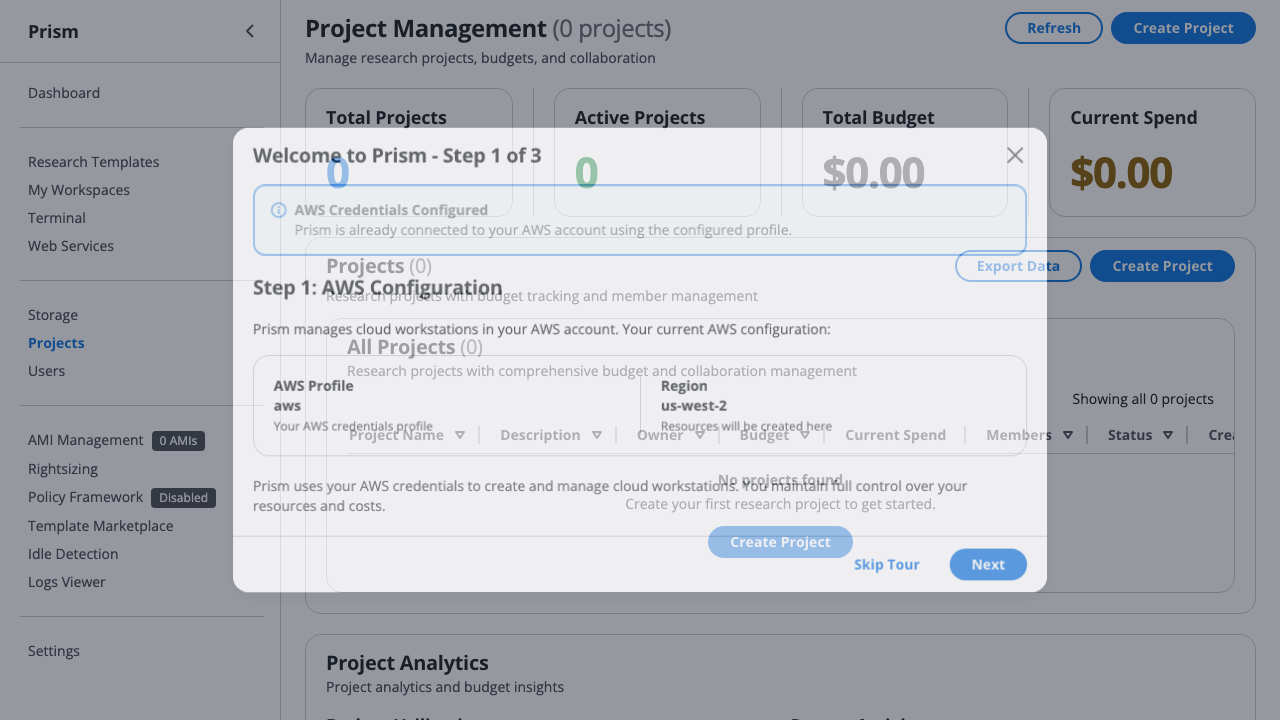Open Web Services
This screenshot has height=720, width=1280.
click(x=71, y=246)
